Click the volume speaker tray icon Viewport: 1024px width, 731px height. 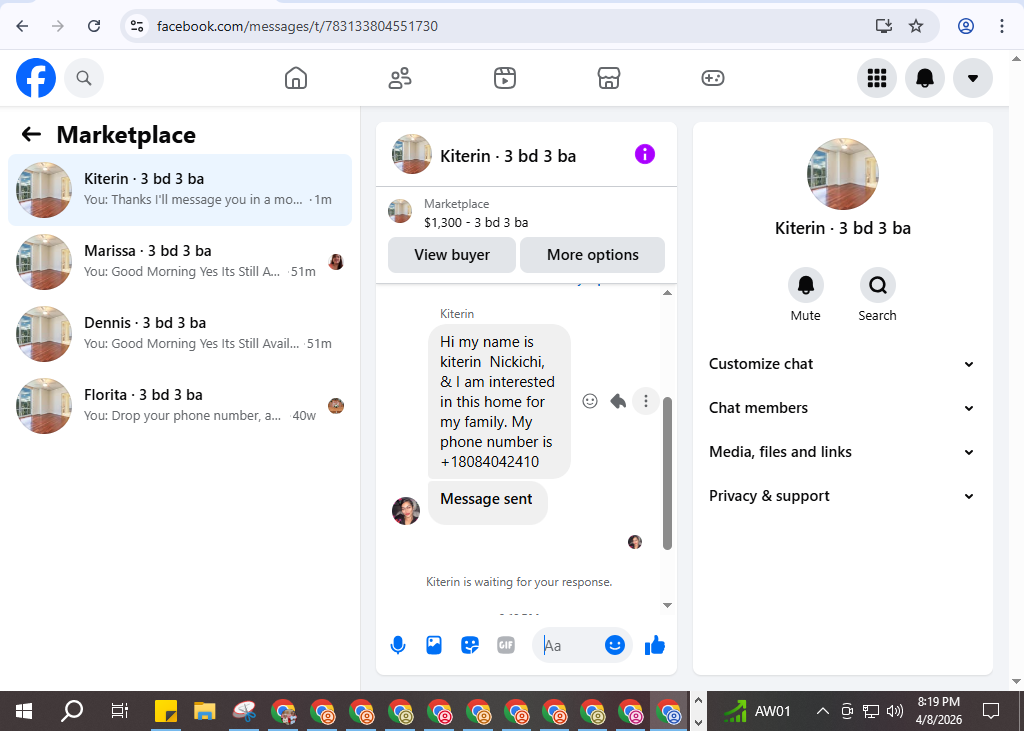click(x=895, y=711)
